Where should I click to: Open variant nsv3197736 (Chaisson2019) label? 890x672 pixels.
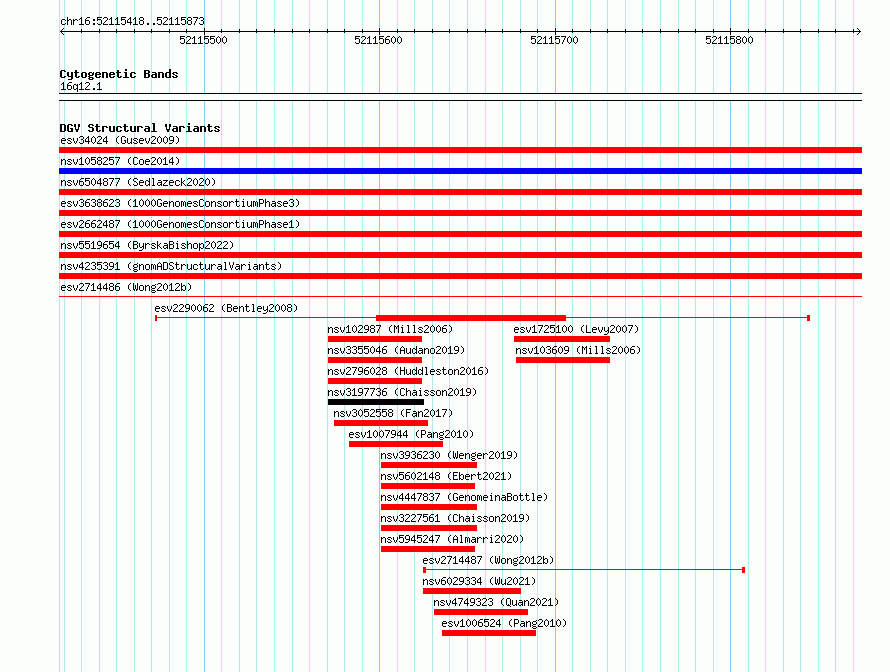pos(402,392)
